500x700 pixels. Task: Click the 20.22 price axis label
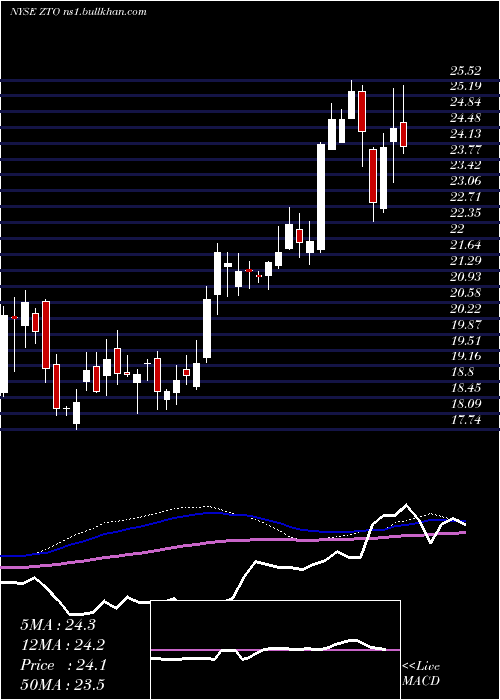click(466, 309)
